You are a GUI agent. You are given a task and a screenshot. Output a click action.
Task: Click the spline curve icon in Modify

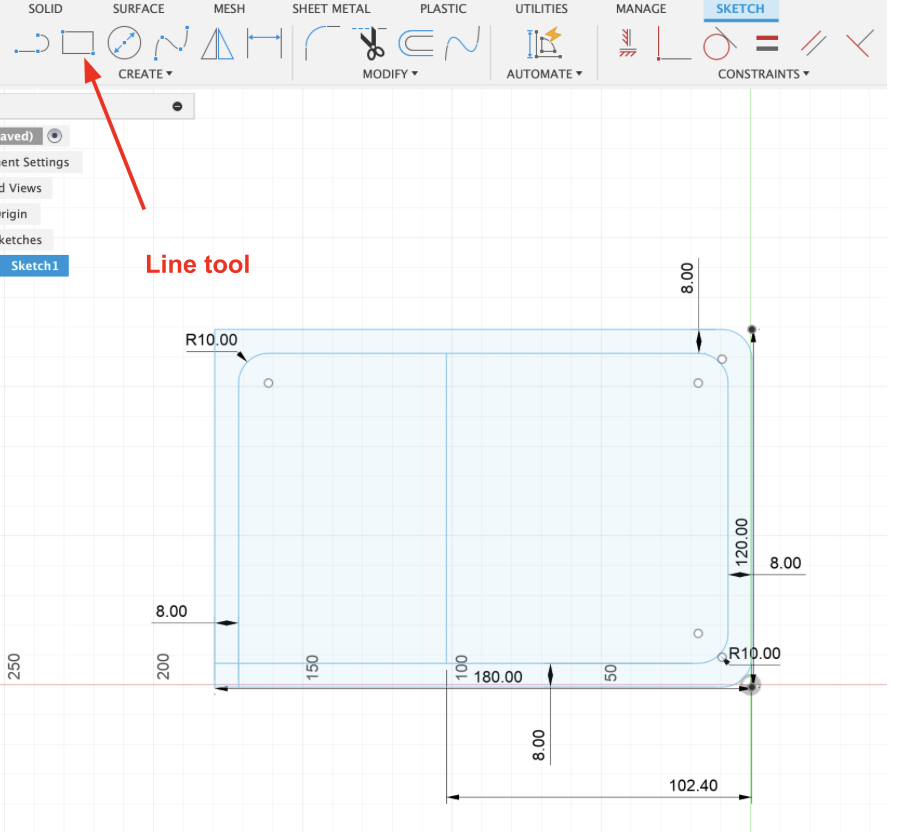coord(462,44)
